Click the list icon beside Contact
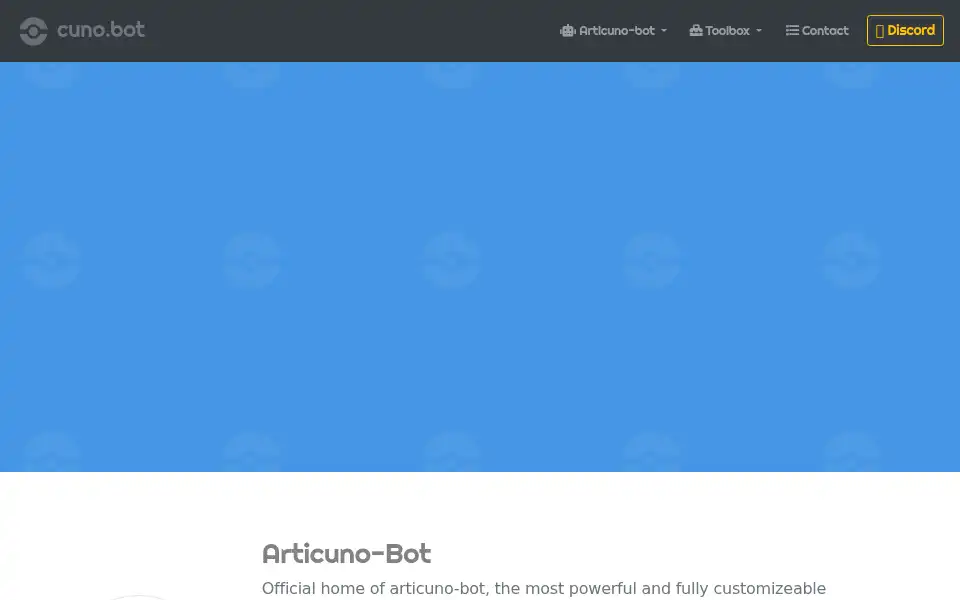The image size is (960, 600). click(792, 31)
